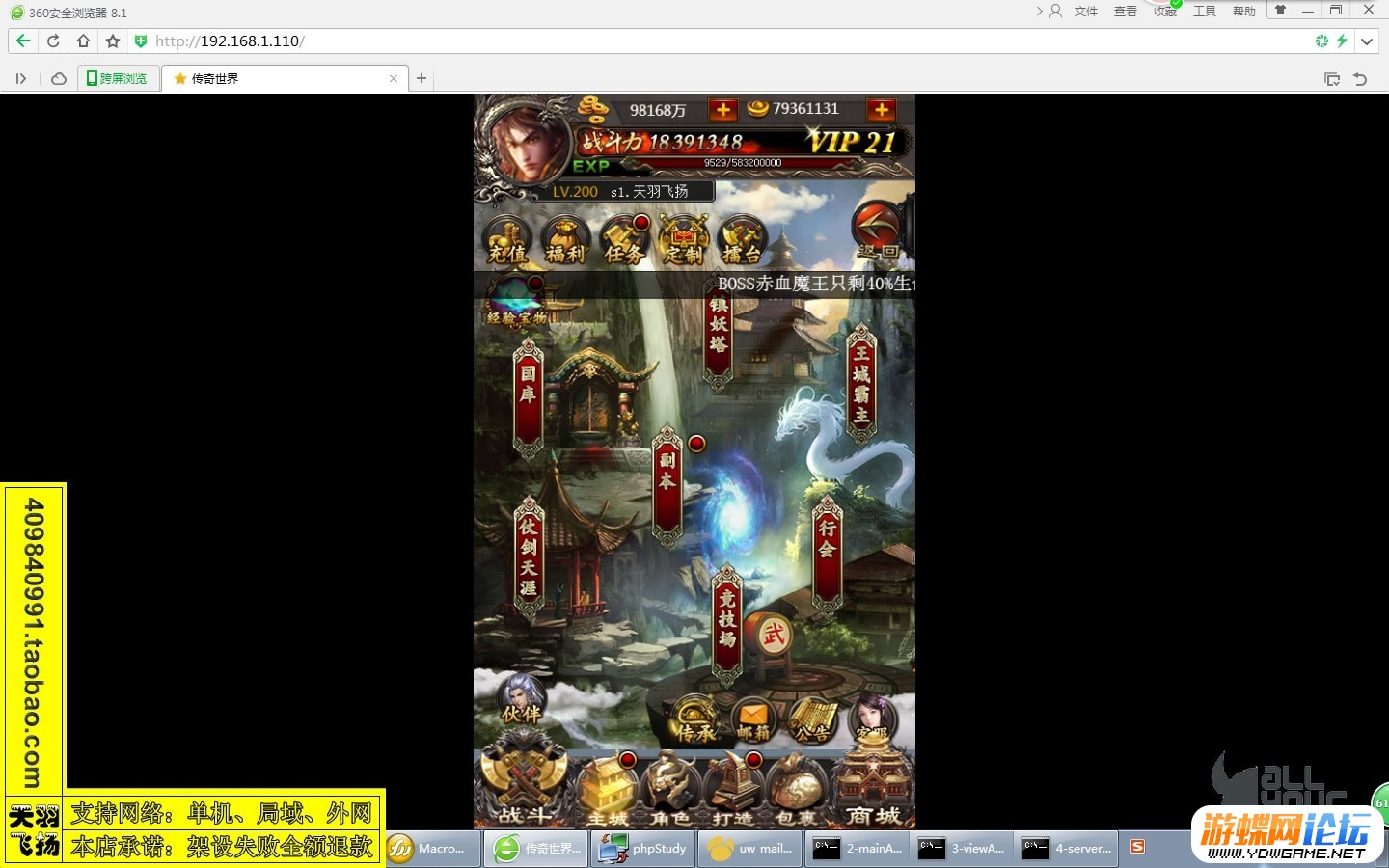Open the 查看 menu
The image size is (1389, 868).
[x=1126, y=12]
